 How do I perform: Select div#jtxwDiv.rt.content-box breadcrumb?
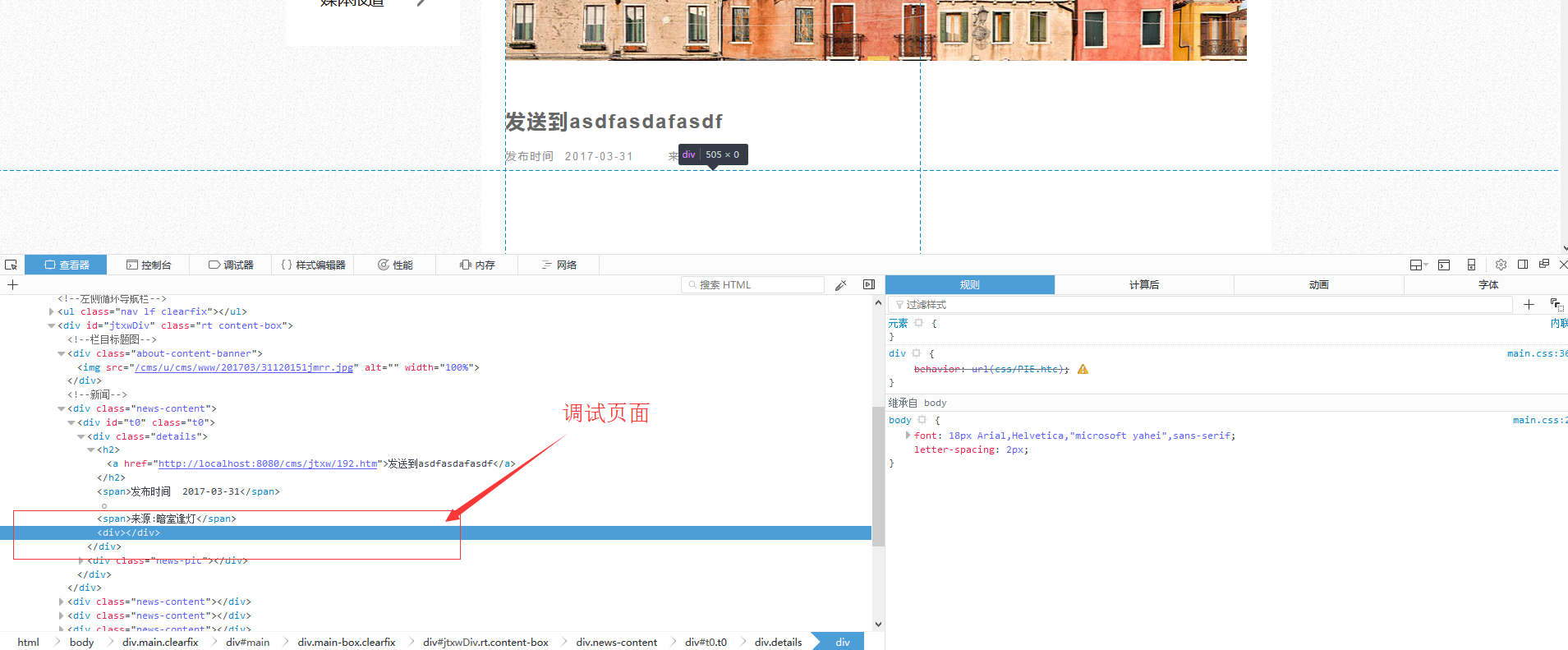tap(485, 642)
